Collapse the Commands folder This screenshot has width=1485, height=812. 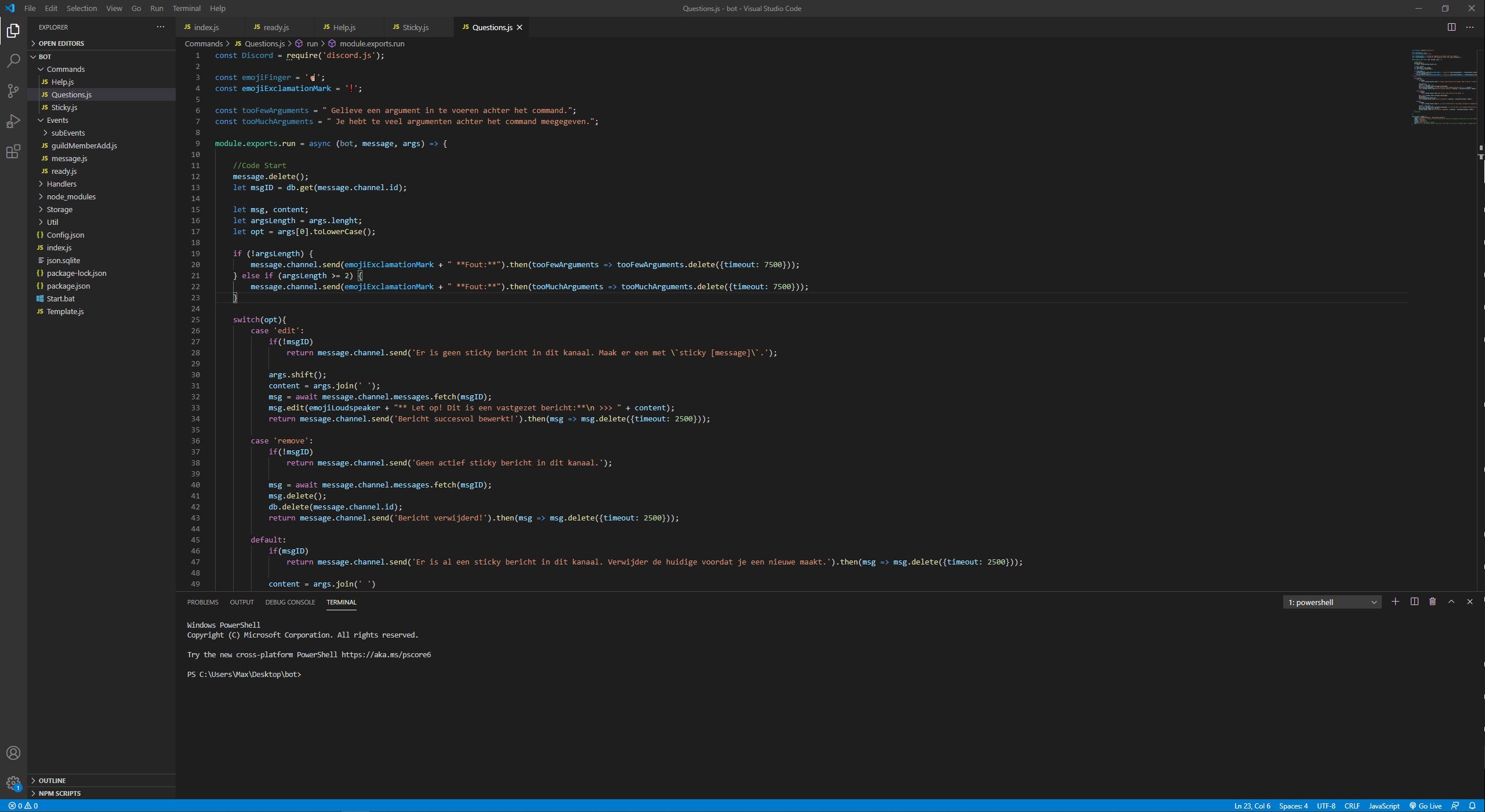66,69
